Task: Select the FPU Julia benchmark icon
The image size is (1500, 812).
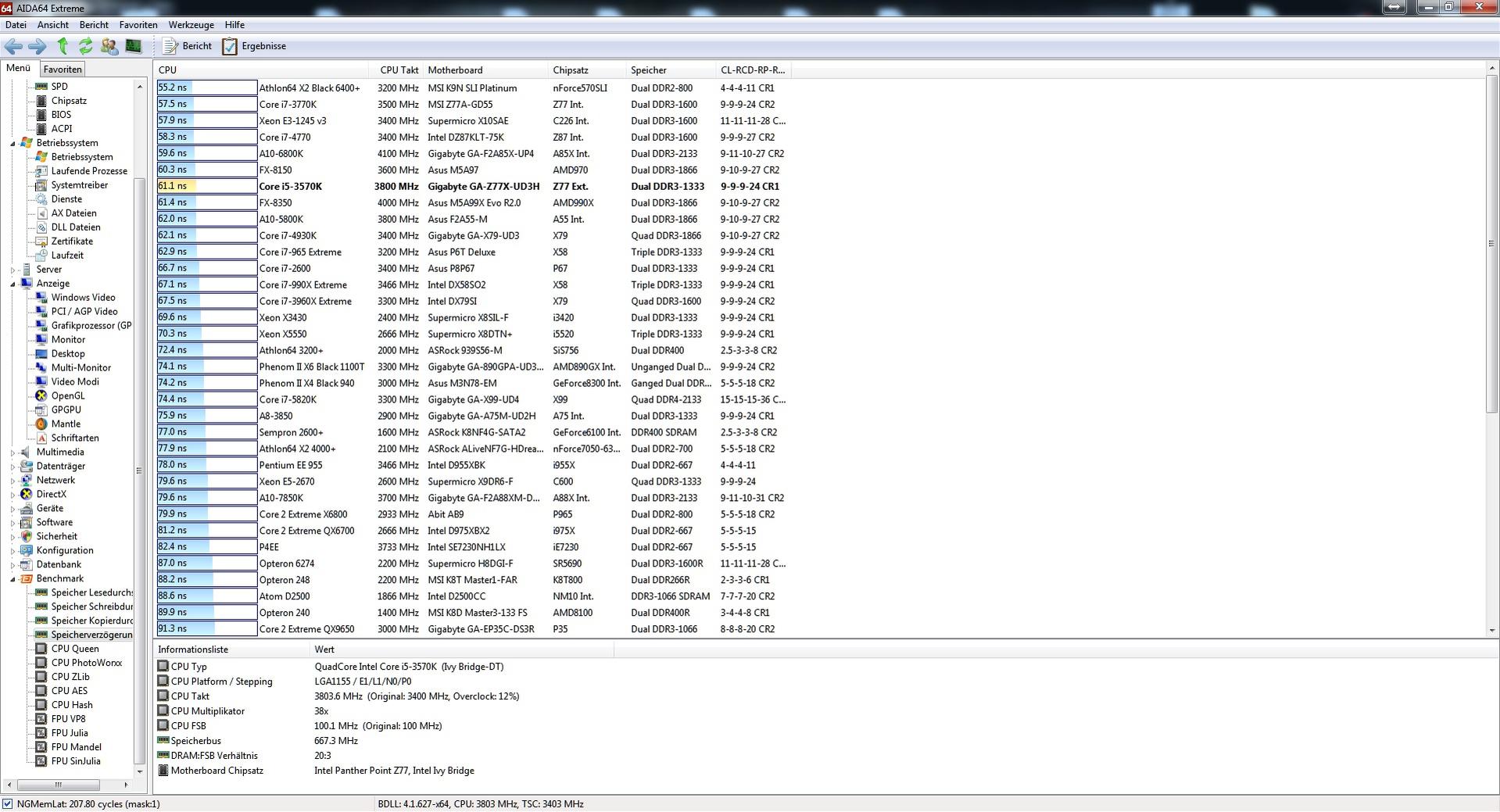Action: point(41,733)
